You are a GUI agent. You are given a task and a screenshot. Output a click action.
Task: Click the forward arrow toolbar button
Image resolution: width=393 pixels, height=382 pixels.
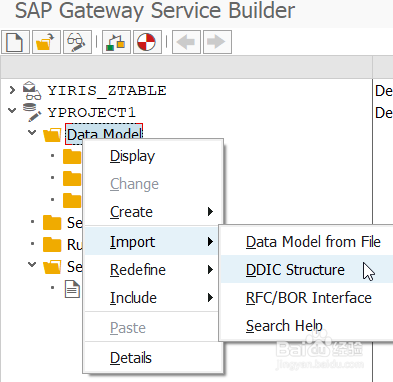[x=217, y=42]
